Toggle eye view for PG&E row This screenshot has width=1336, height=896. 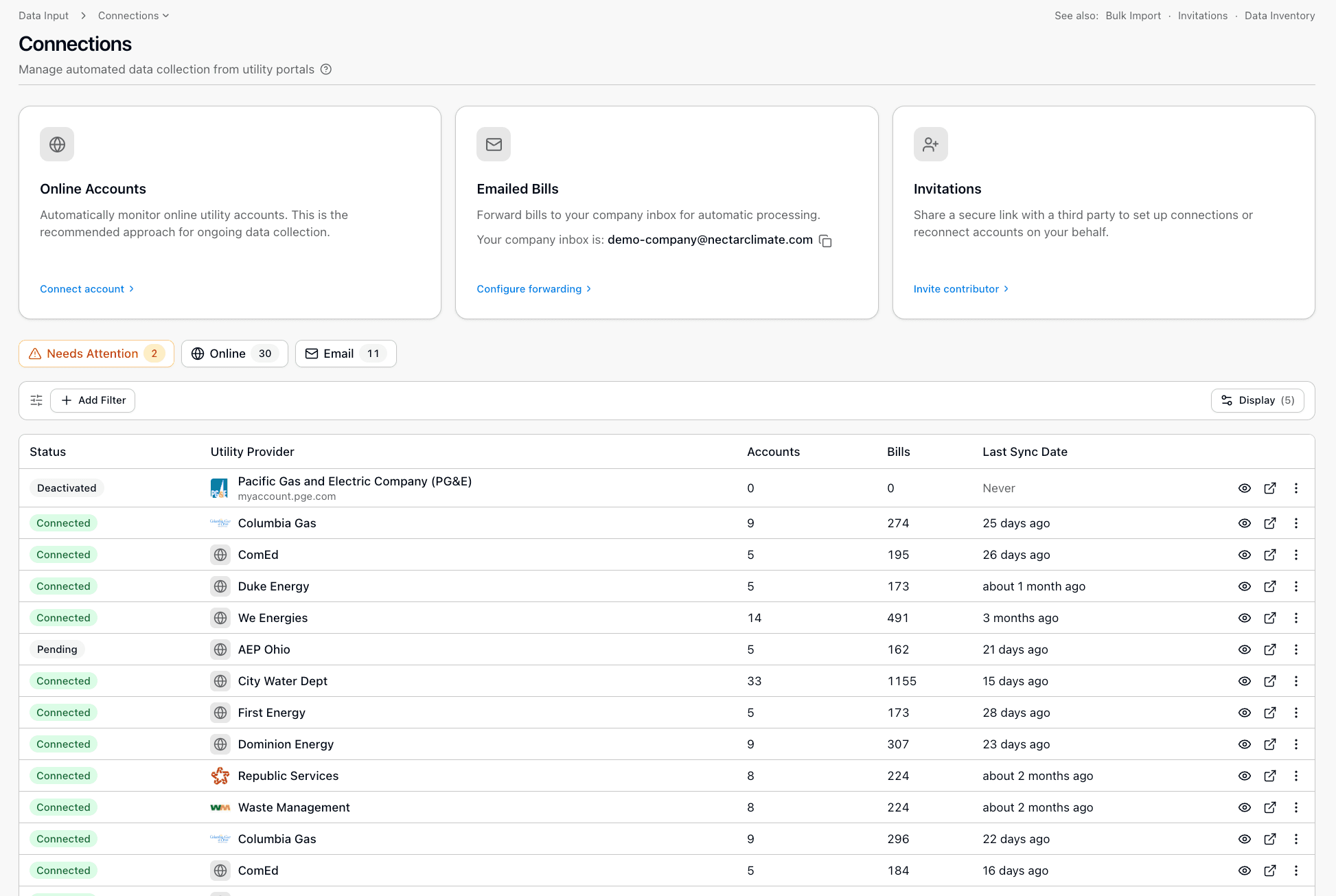click(1245, 488)
